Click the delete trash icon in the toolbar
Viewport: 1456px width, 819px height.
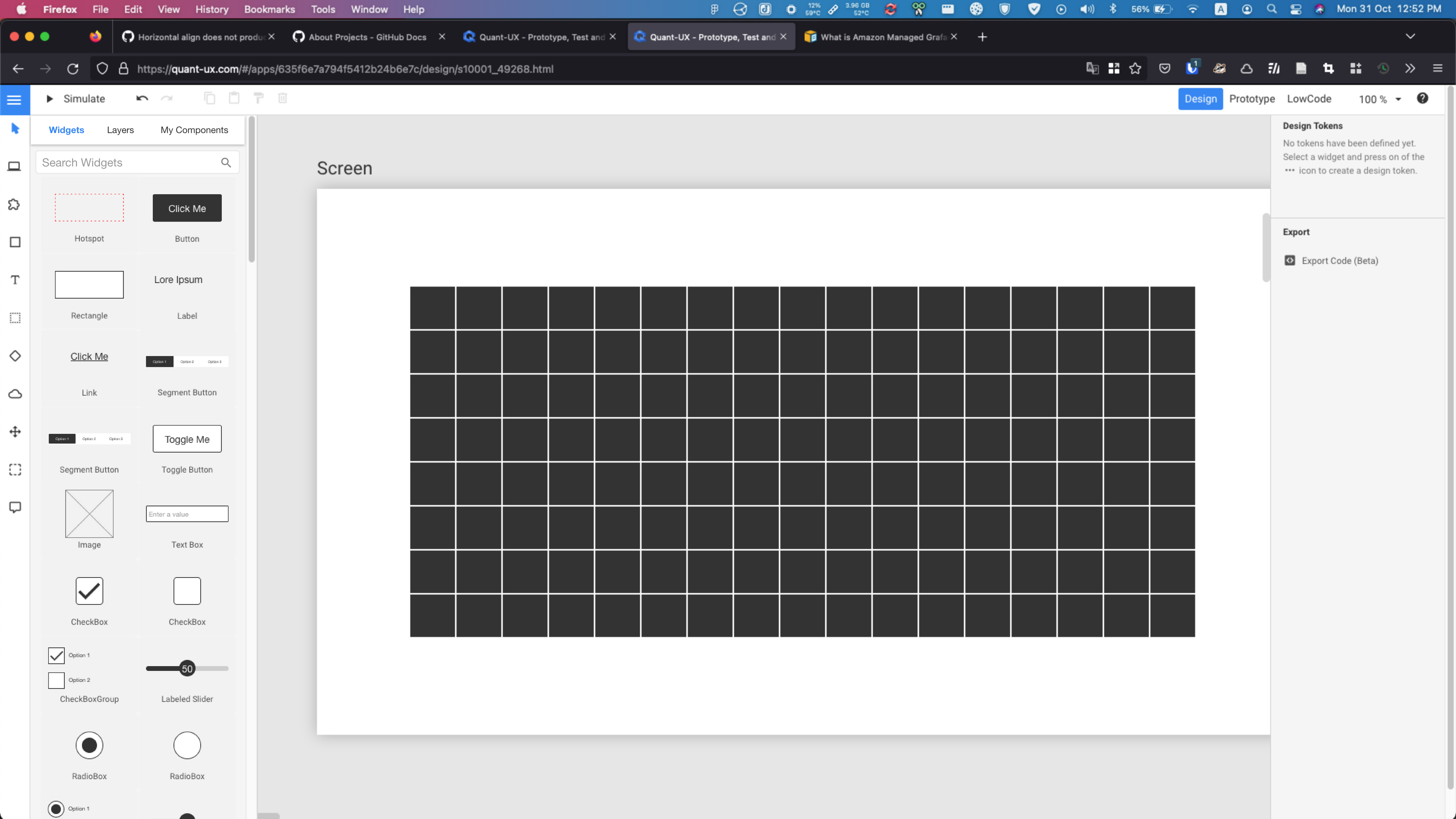coord(282,98)
